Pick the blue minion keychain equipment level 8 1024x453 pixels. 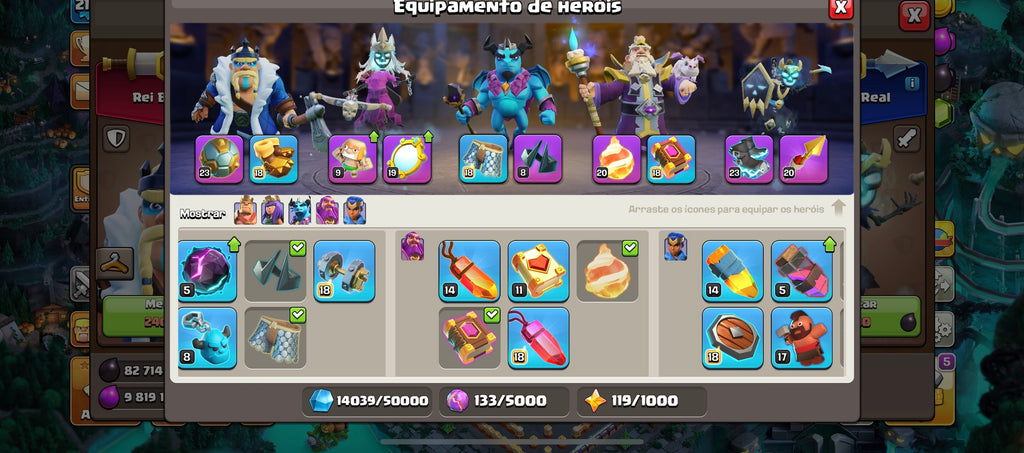(x=207, y=338)
